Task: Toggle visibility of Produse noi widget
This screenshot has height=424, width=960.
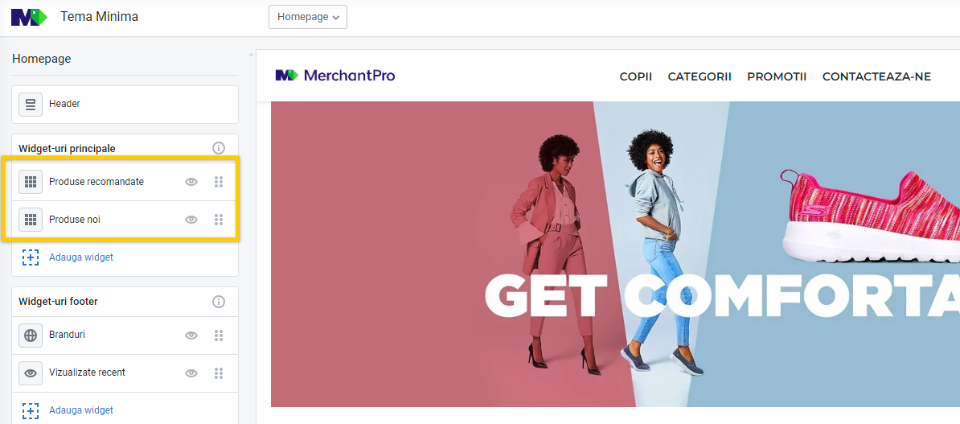Action: (192, 220)
